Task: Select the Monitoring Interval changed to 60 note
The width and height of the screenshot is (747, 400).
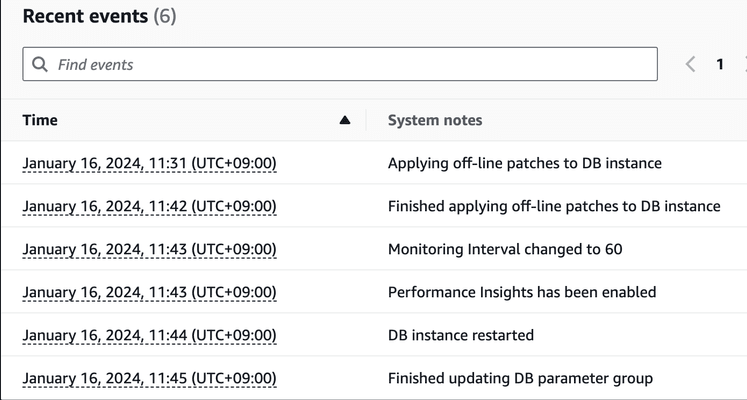Action: coord(505,249)
